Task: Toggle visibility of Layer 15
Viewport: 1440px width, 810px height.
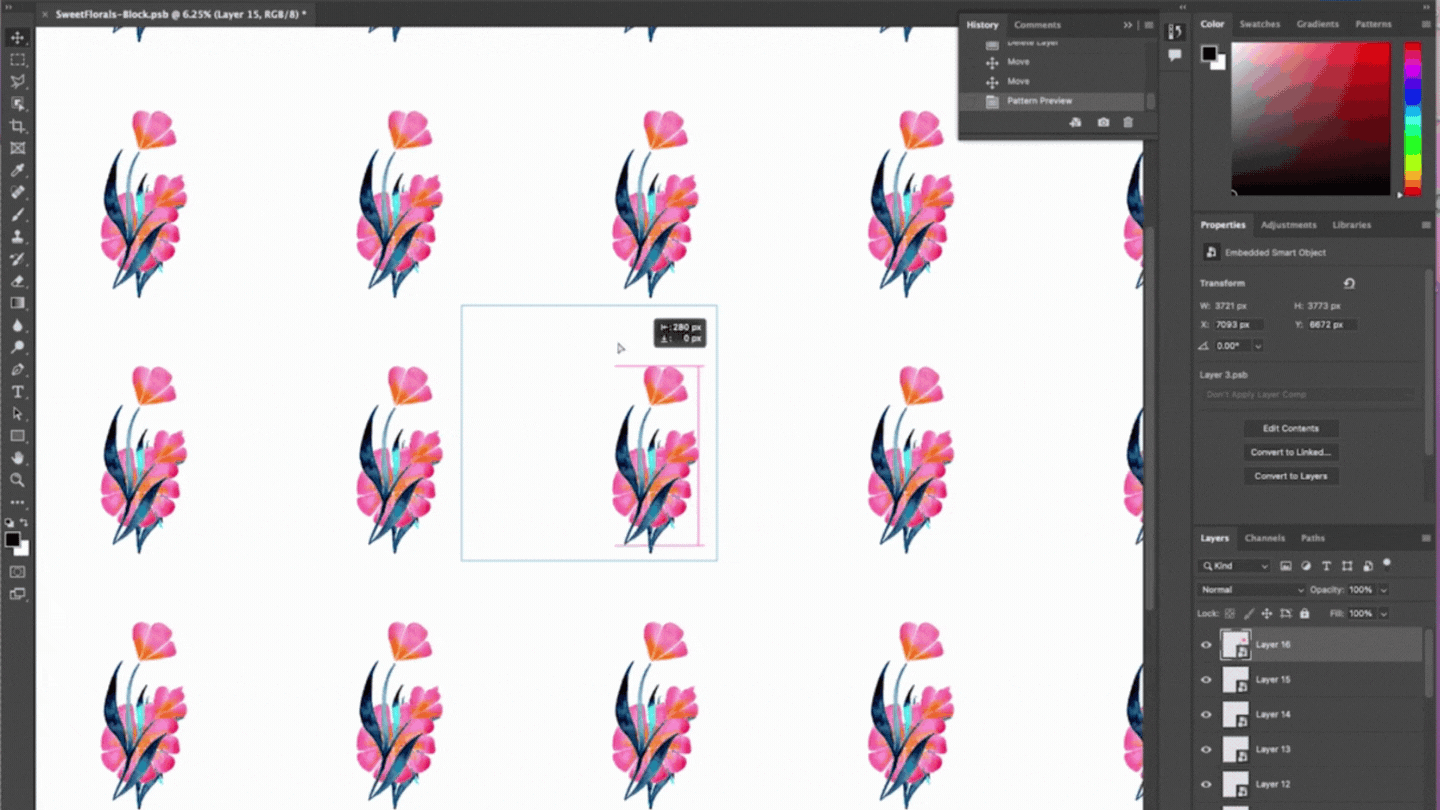Action: 1205,679
